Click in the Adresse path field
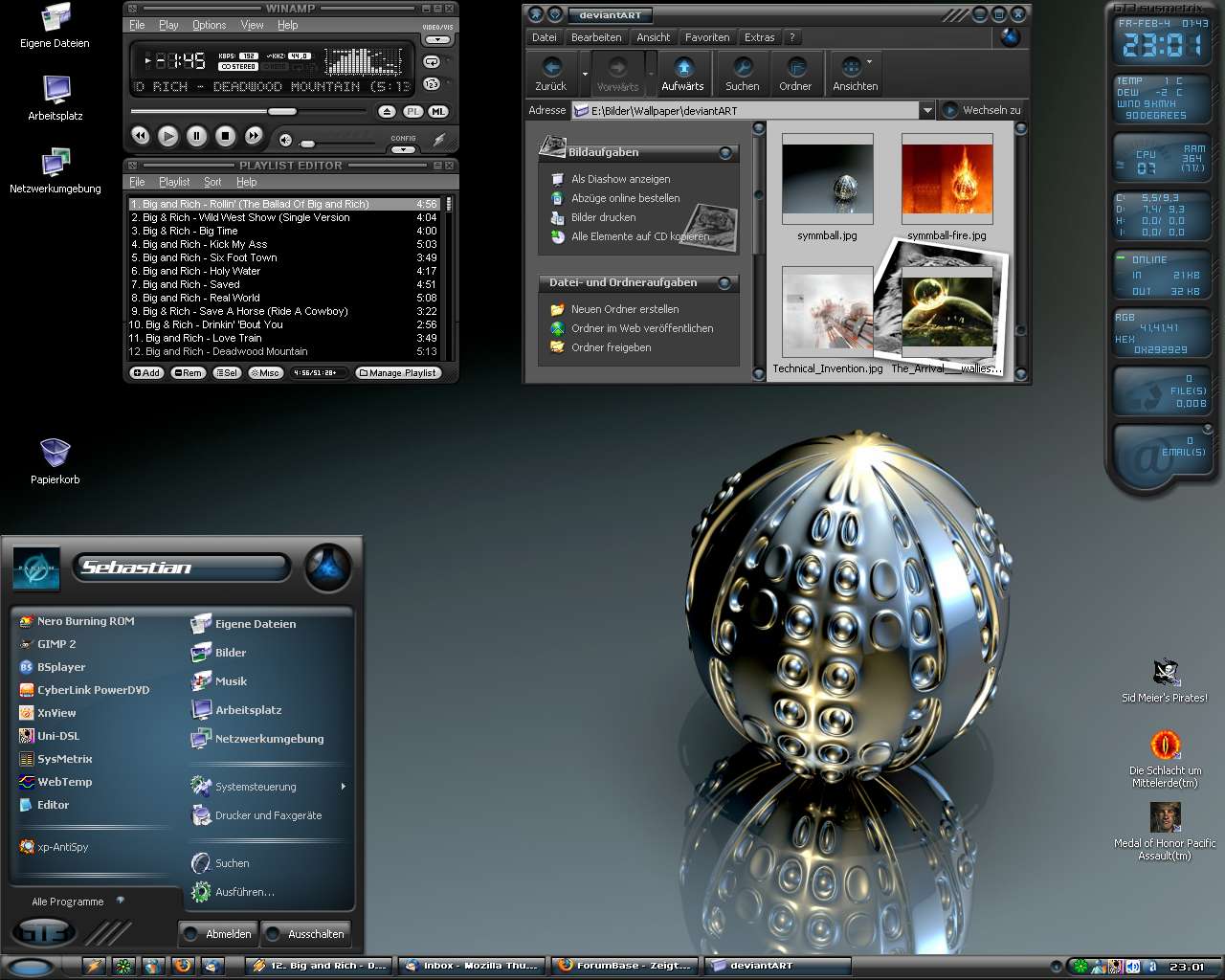1225x980 pixels. [x=745, y=111]
